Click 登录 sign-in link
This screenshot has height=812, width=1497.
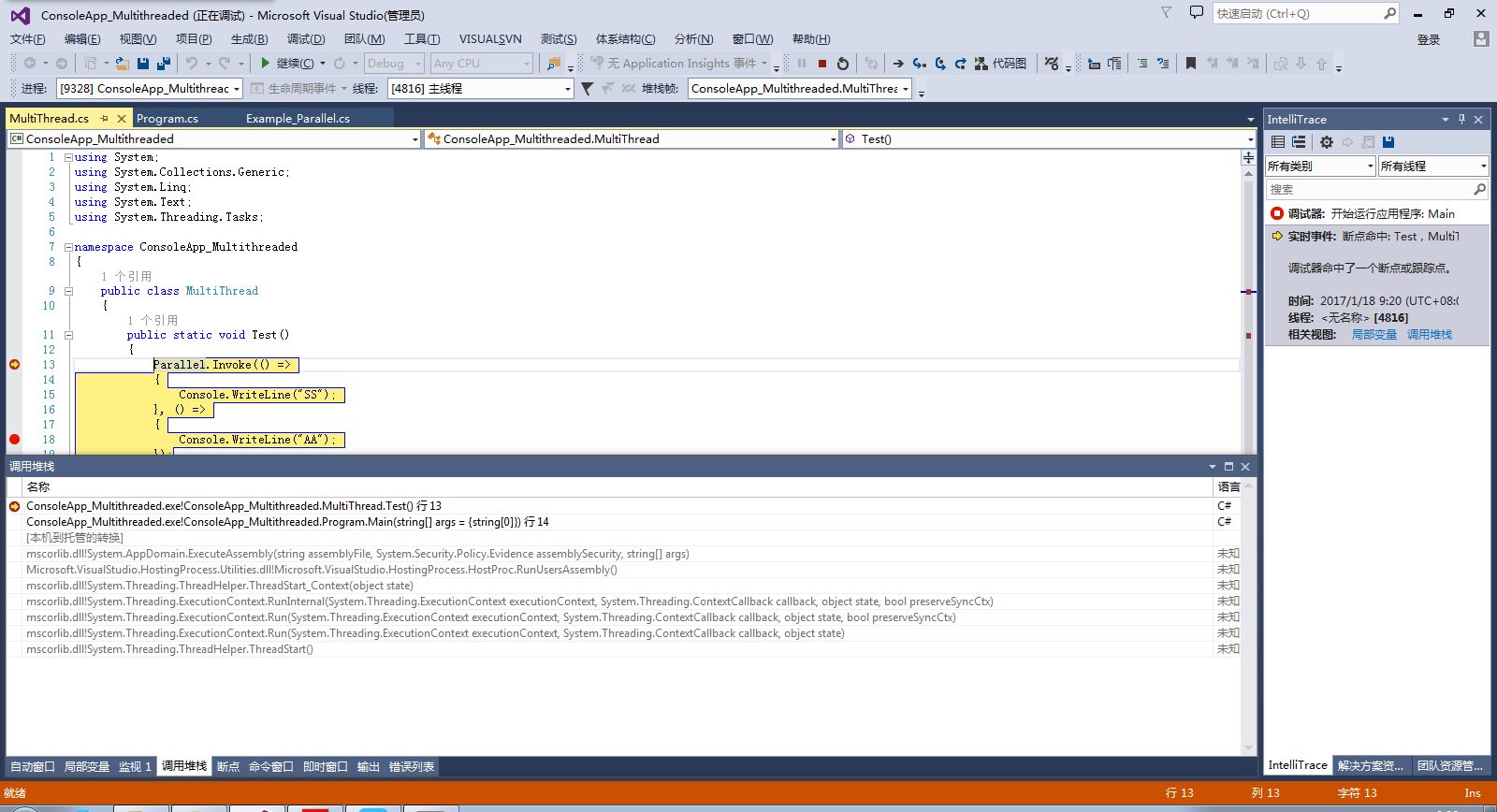[1428, 39]
